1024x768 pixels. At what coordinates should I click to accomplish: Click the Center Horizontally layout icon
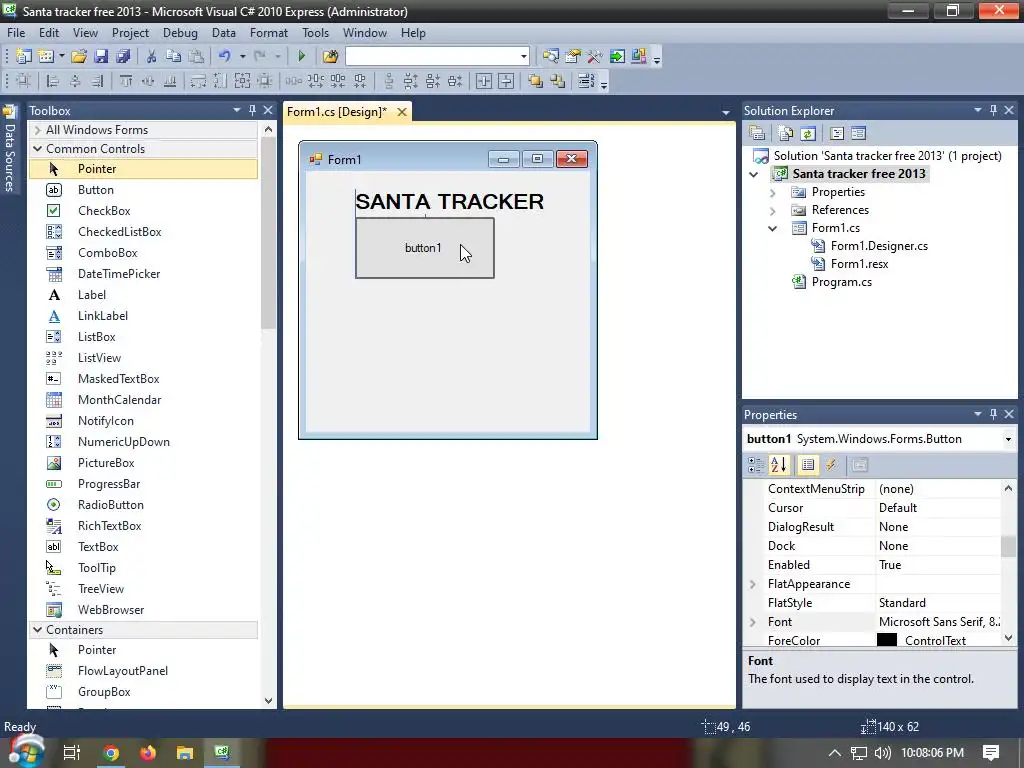484,81
